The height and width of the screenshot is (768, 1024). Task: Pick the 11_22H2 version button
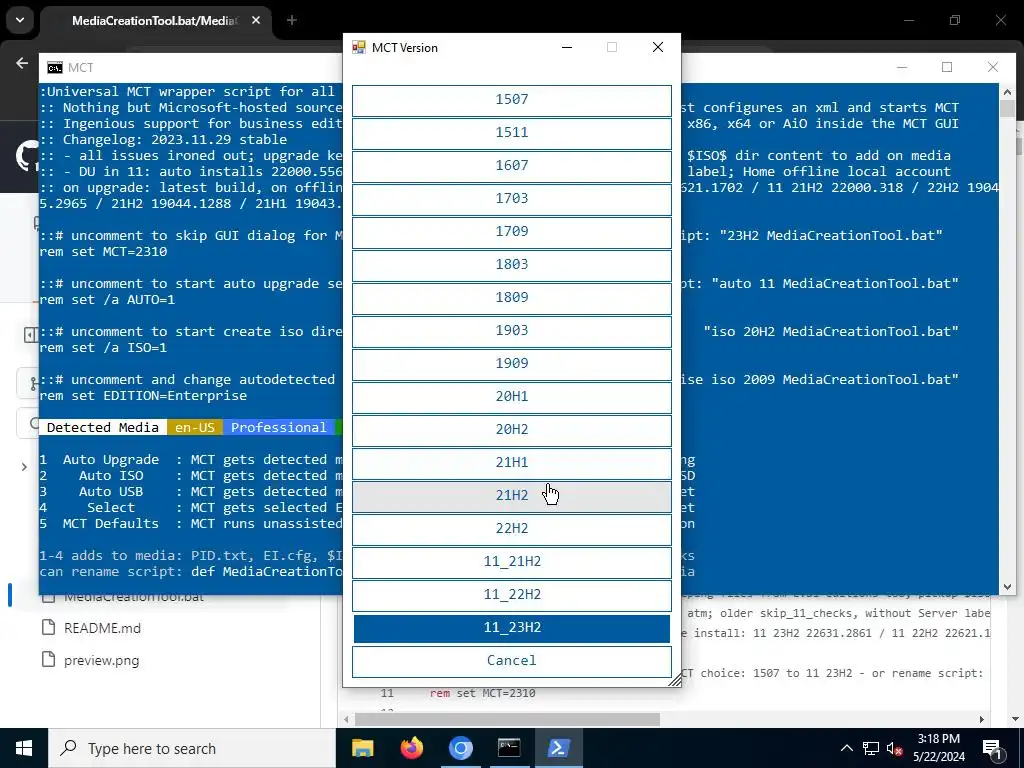(511, 595)
